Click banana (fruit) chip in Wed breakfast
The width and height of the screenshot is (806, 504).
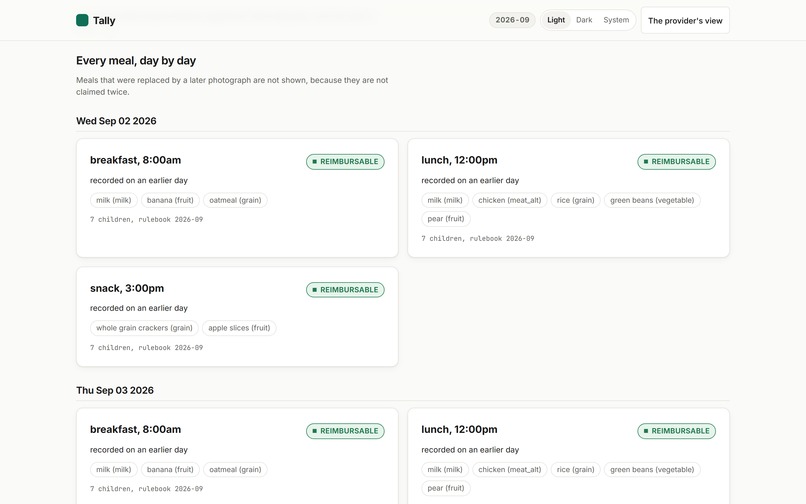click(x=170, y=200)
